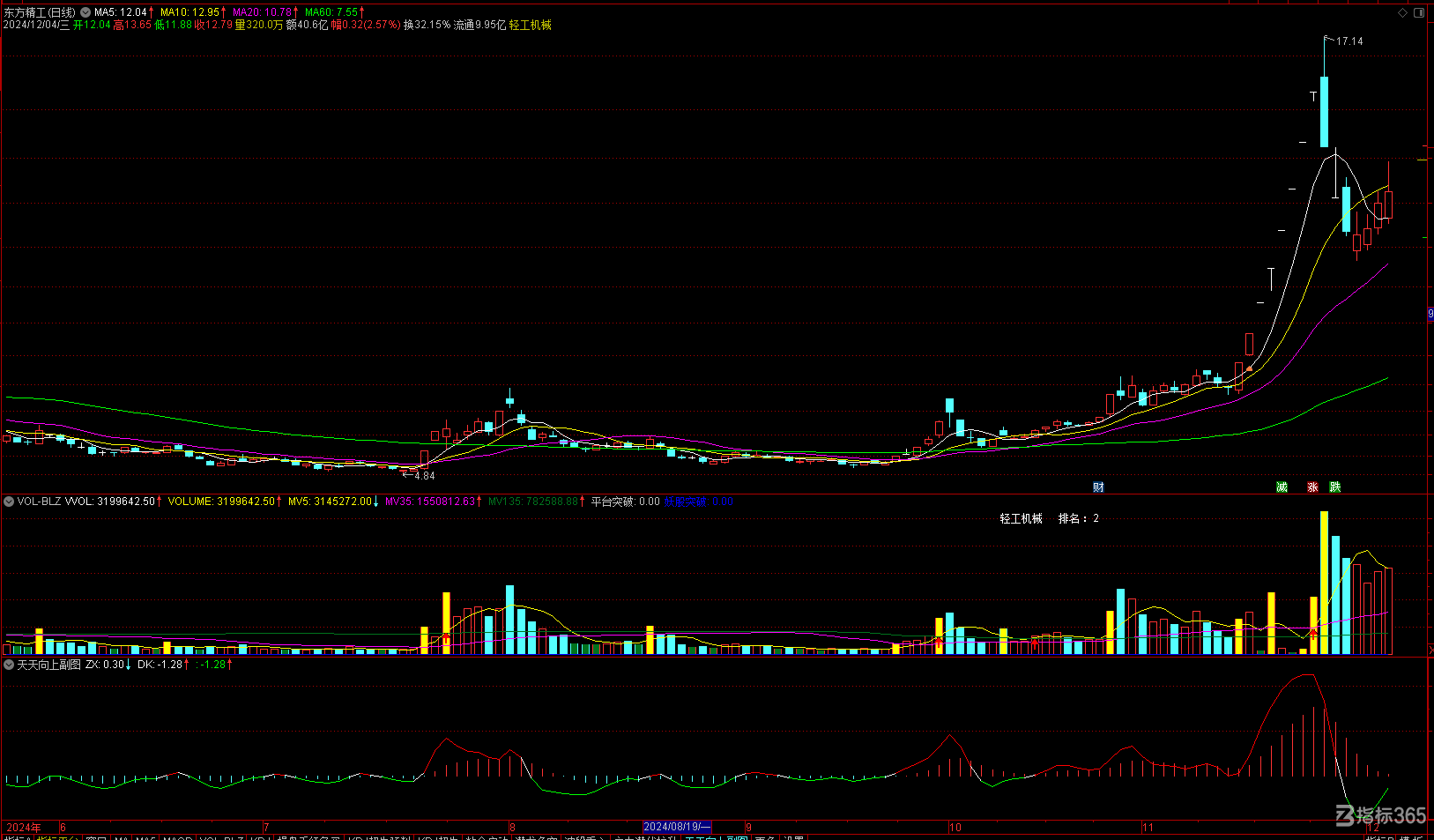Click the turnover amount 额40.6亿

(307, 25)
